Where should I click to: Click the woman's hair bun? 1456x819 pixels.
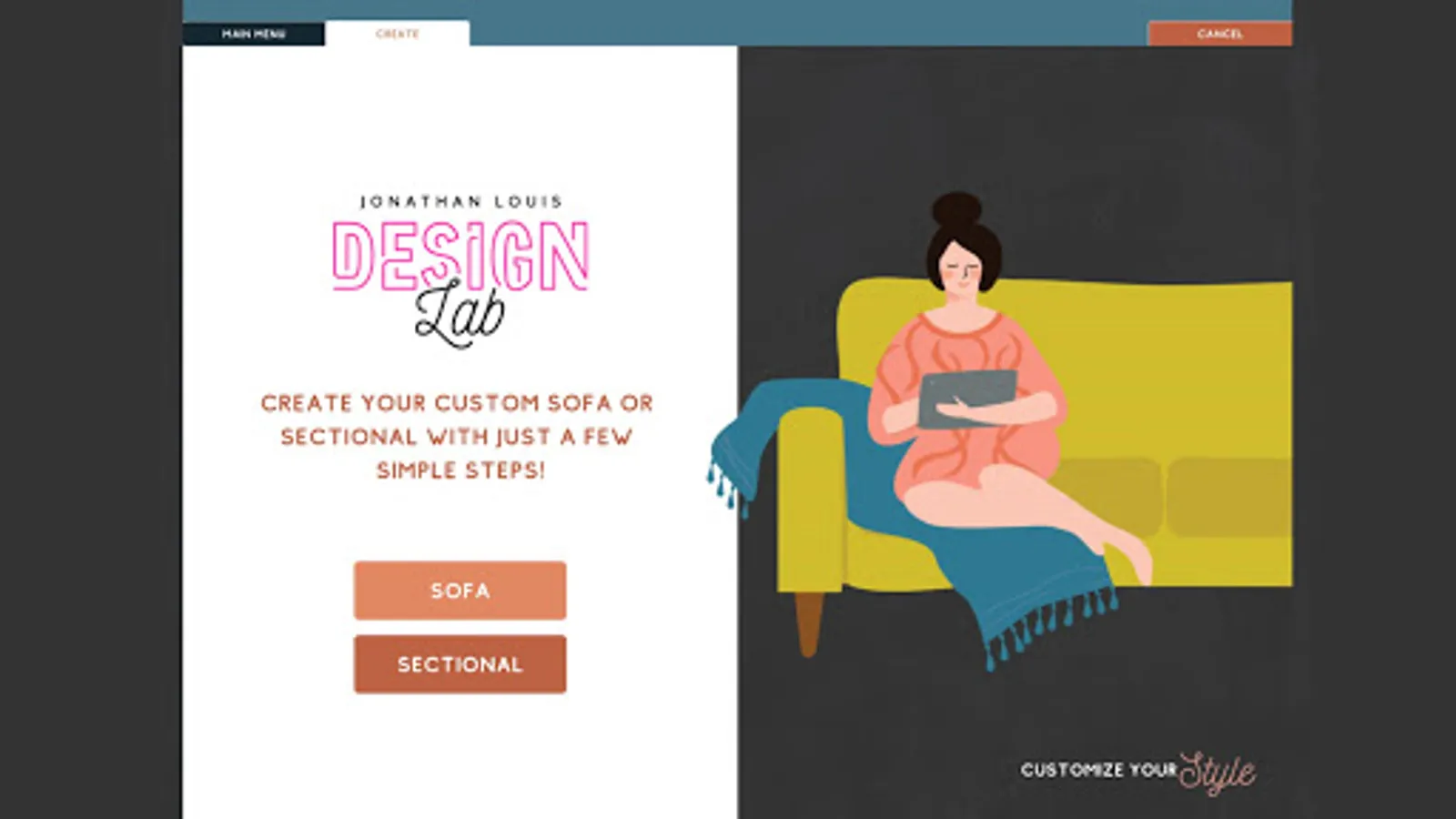956,209
